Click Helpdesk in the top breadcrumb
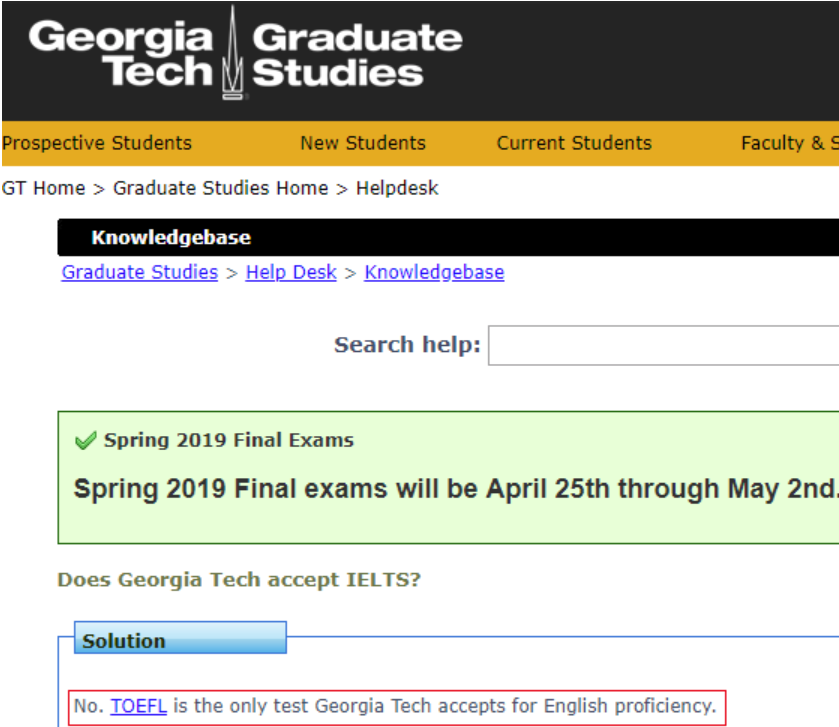 coord(397,188)
